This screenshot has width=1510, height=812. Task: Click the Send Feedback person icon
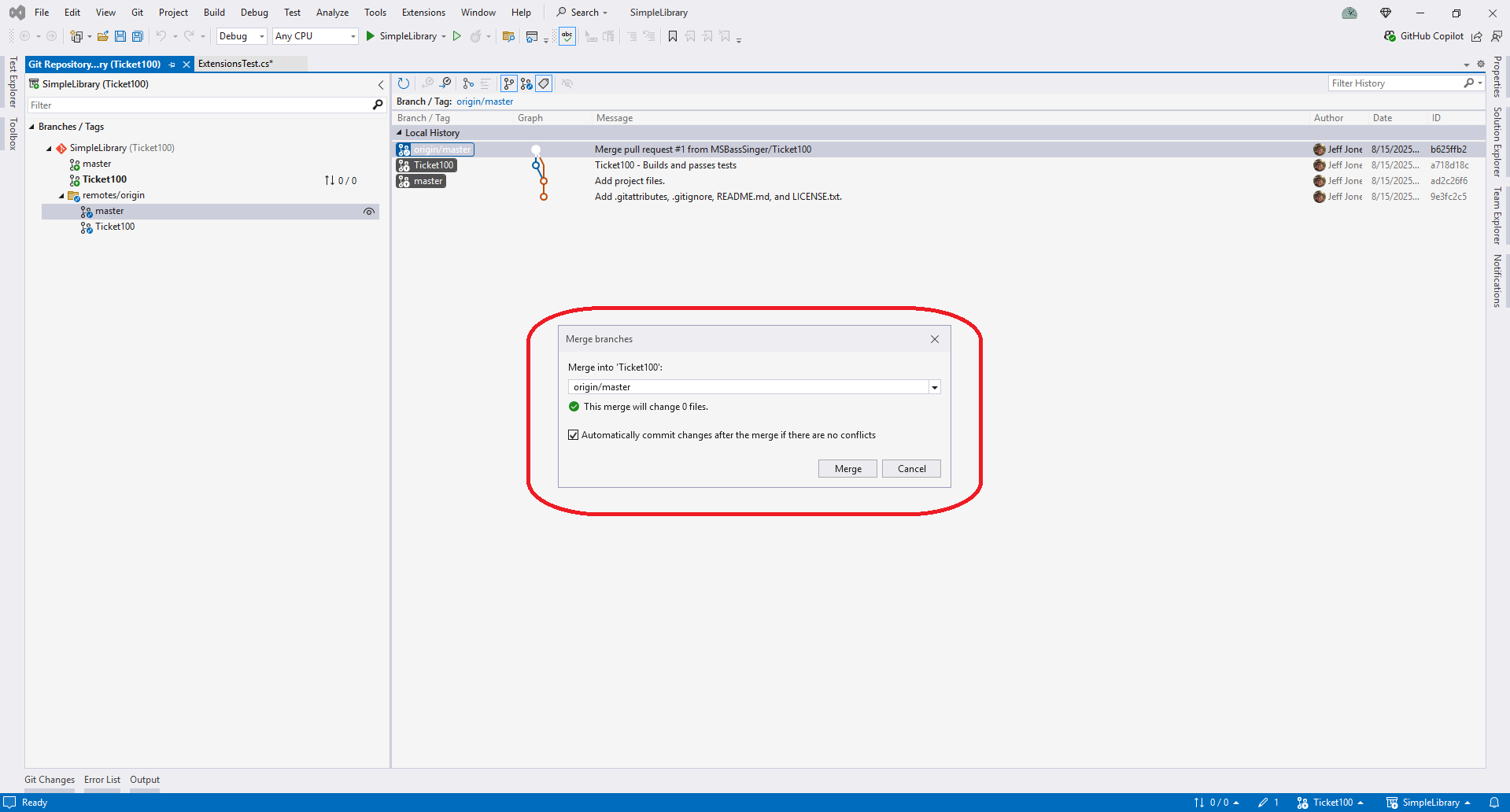(x=1496, y=36)
